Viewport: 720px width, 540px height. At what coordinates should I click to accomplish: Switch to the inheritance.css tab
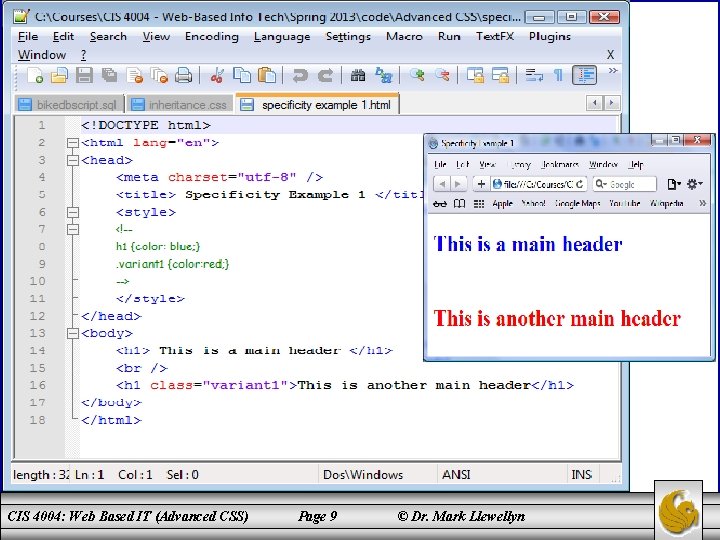(x=180, y=105)
